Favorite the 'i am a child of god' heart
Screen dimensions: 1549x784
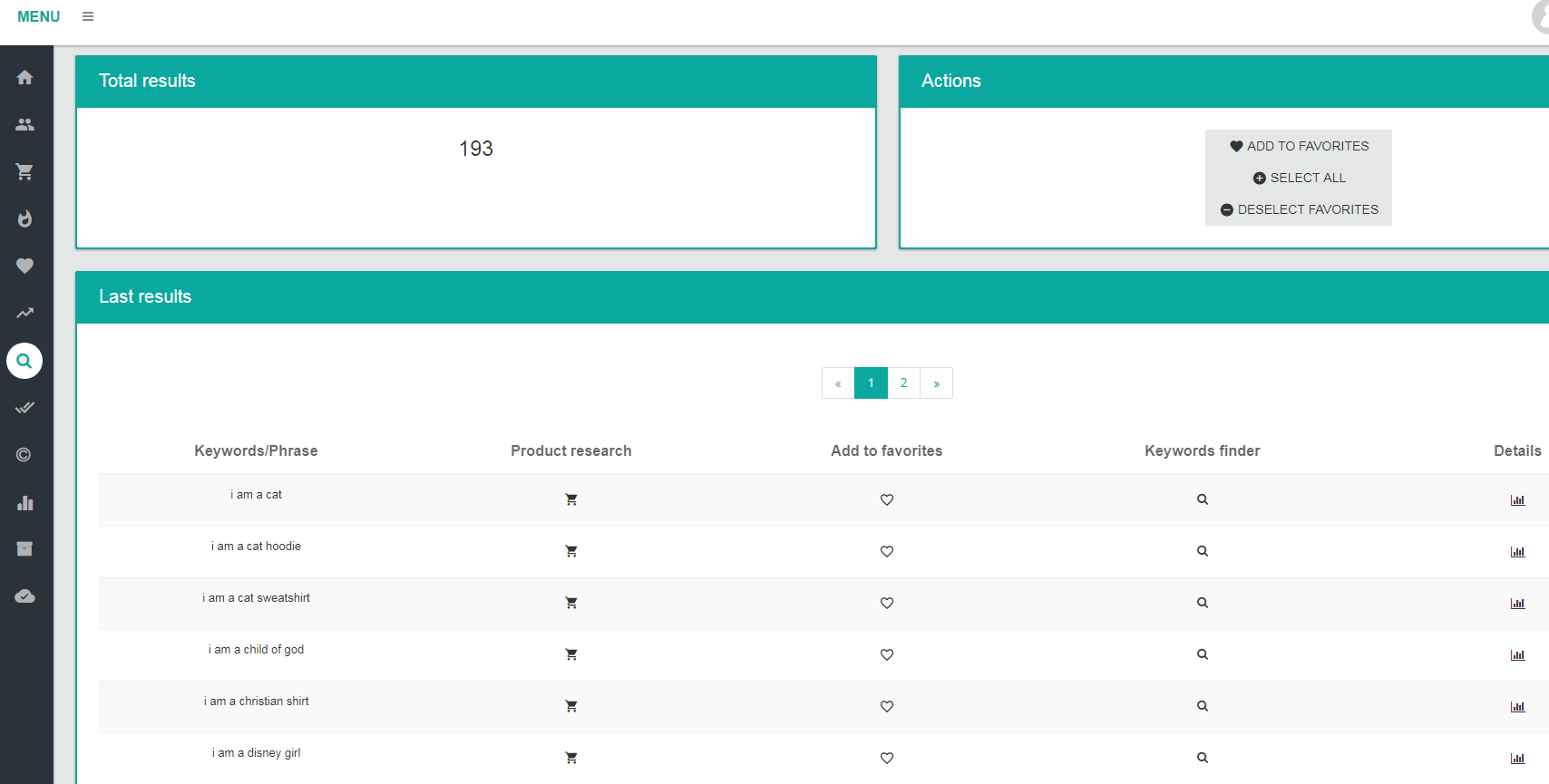[887, 654]
